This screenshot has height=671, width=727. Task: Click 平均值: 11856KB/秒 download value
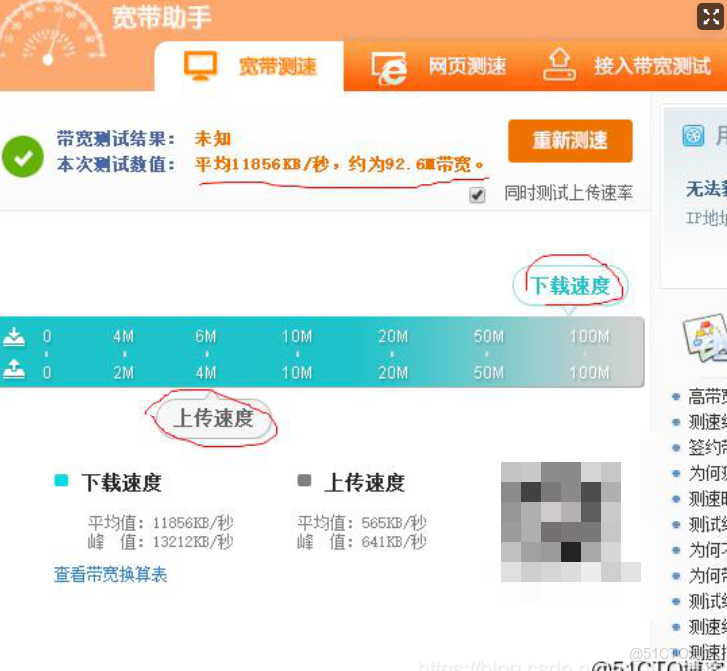click(x=161, y=523)
